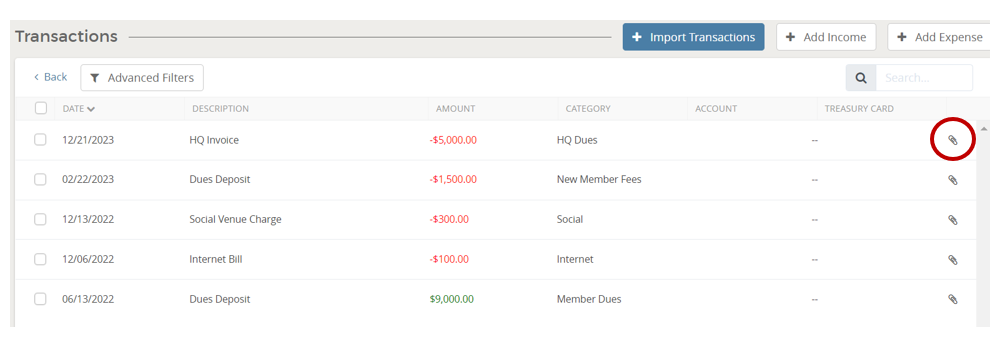Click the -$5,000.00 amount
Screen dimensions: 1005x360
point(453,140)
